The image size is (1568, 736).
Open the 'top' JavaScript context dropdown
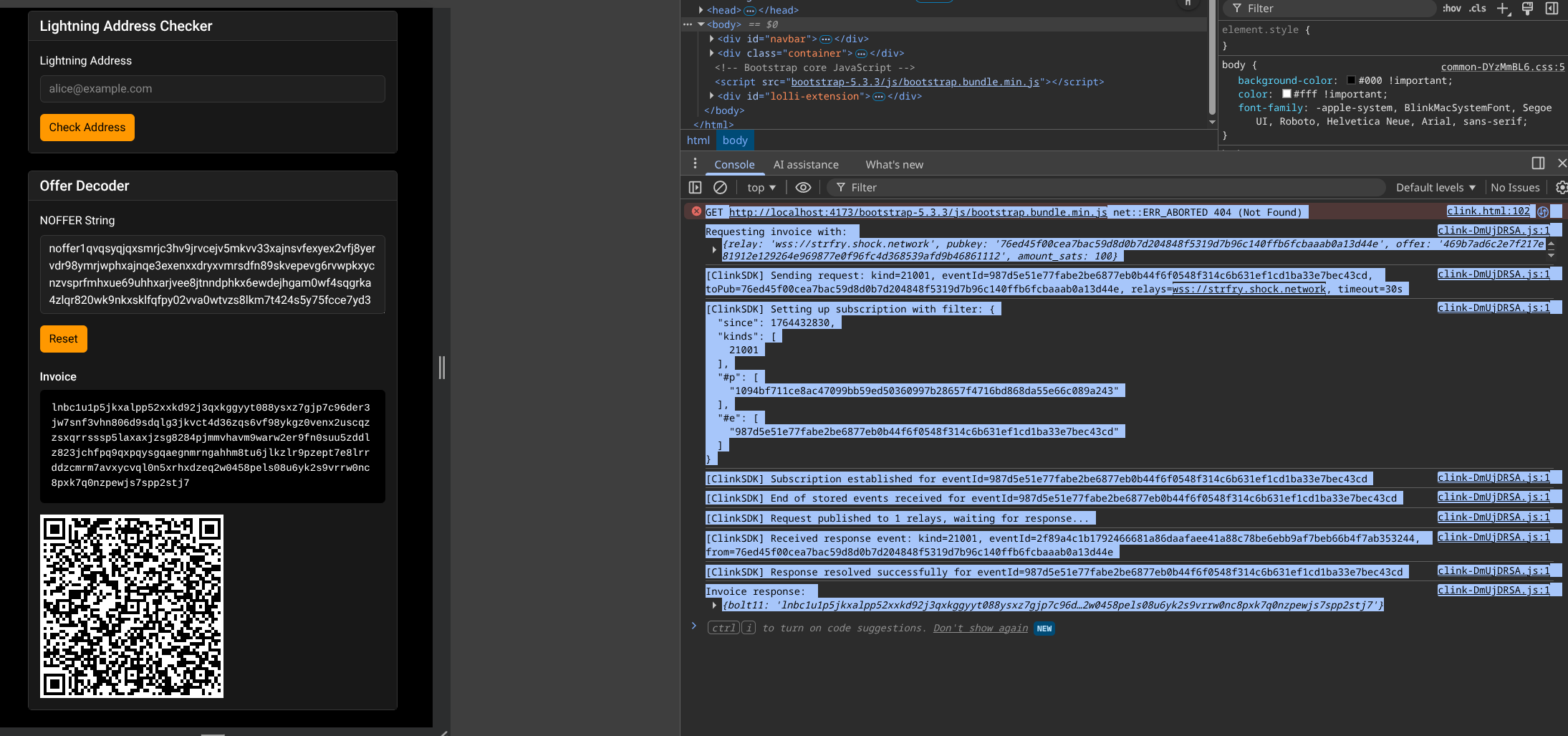tap(761, 188)
